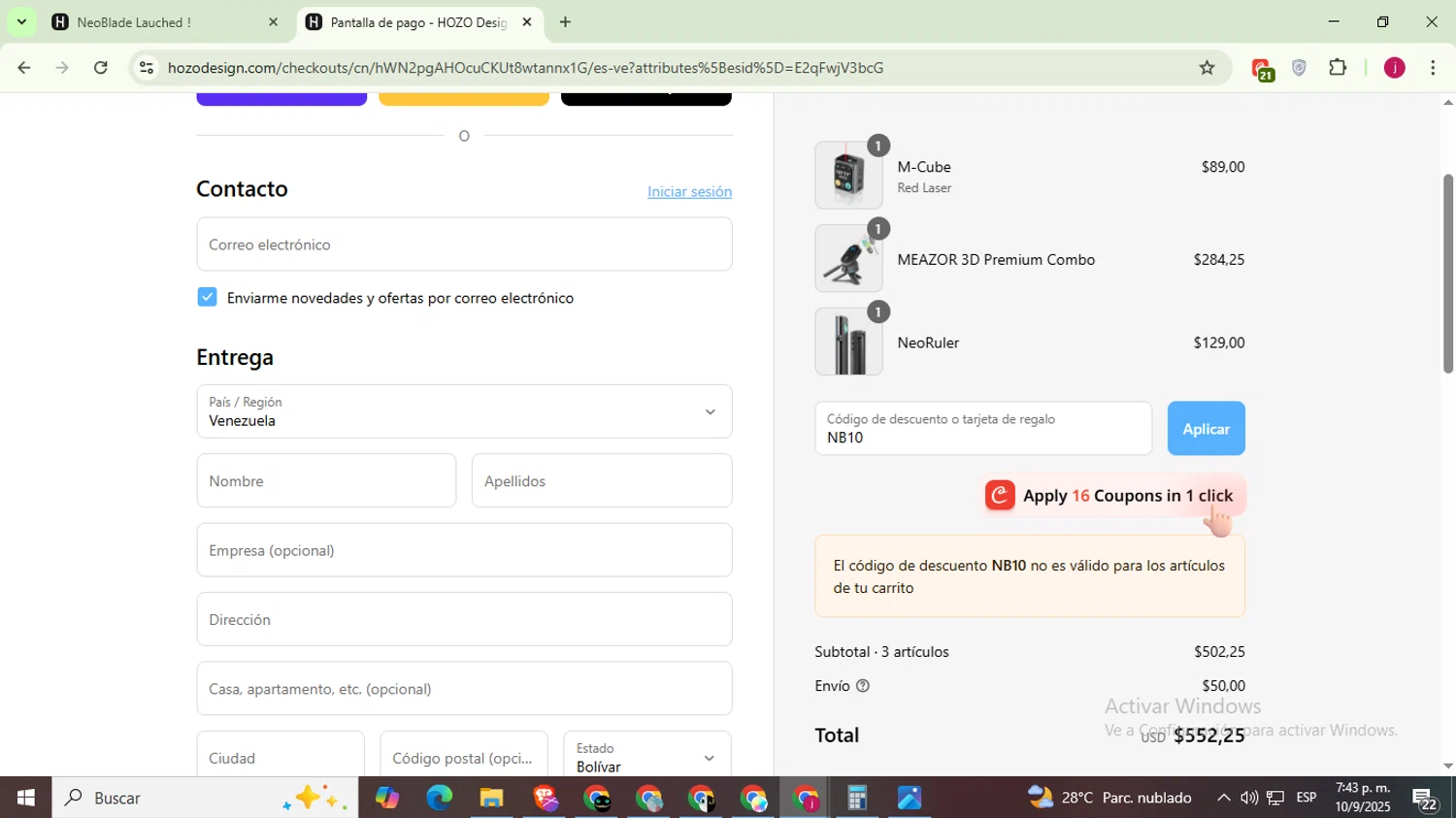This screenshot has height=818, width=1456.
Task: Click the Dirección input field
Action: click(464, 619)
